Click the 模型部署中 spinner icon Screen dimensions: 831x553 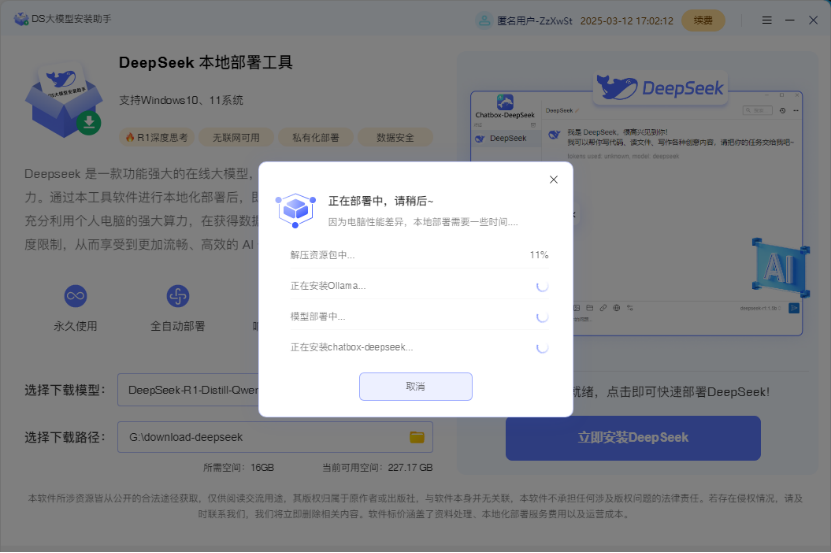[542, 317]
